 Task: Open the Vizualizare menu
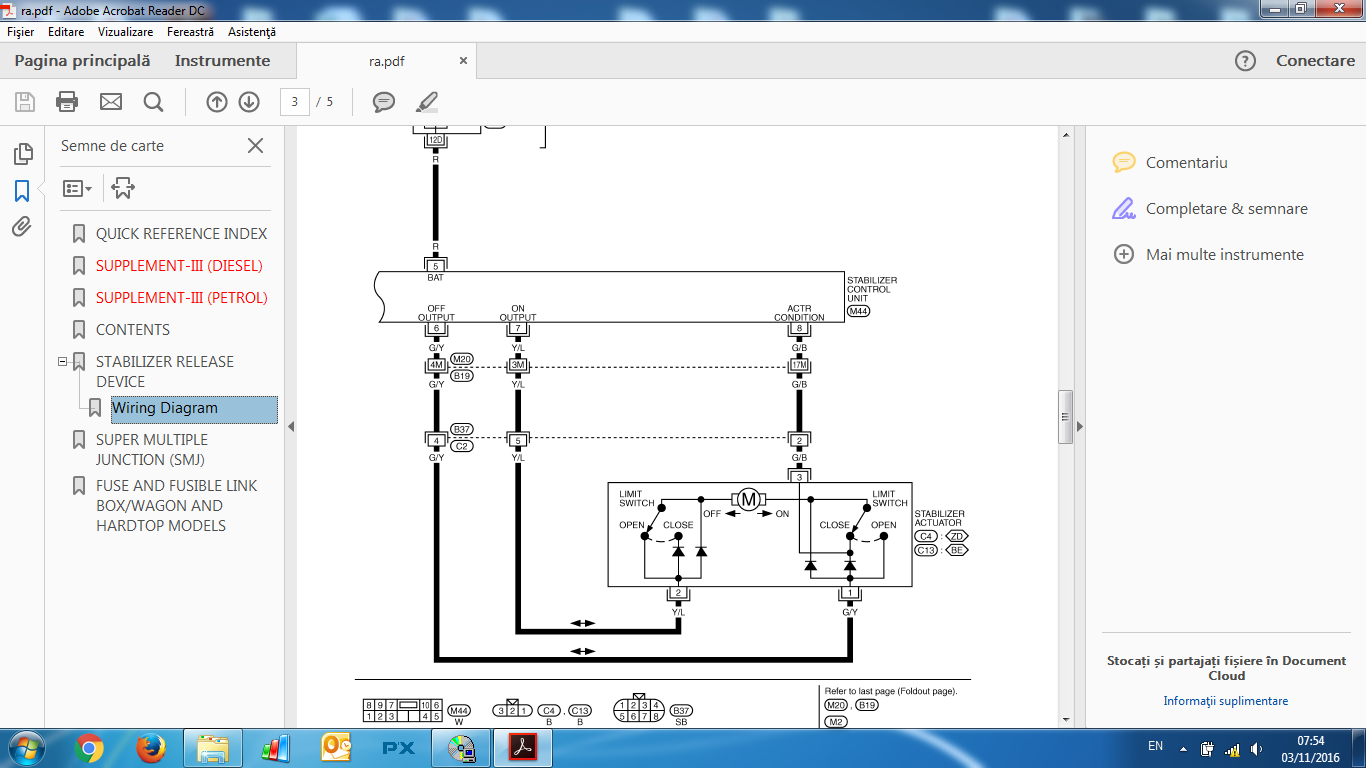click(125, 32)
